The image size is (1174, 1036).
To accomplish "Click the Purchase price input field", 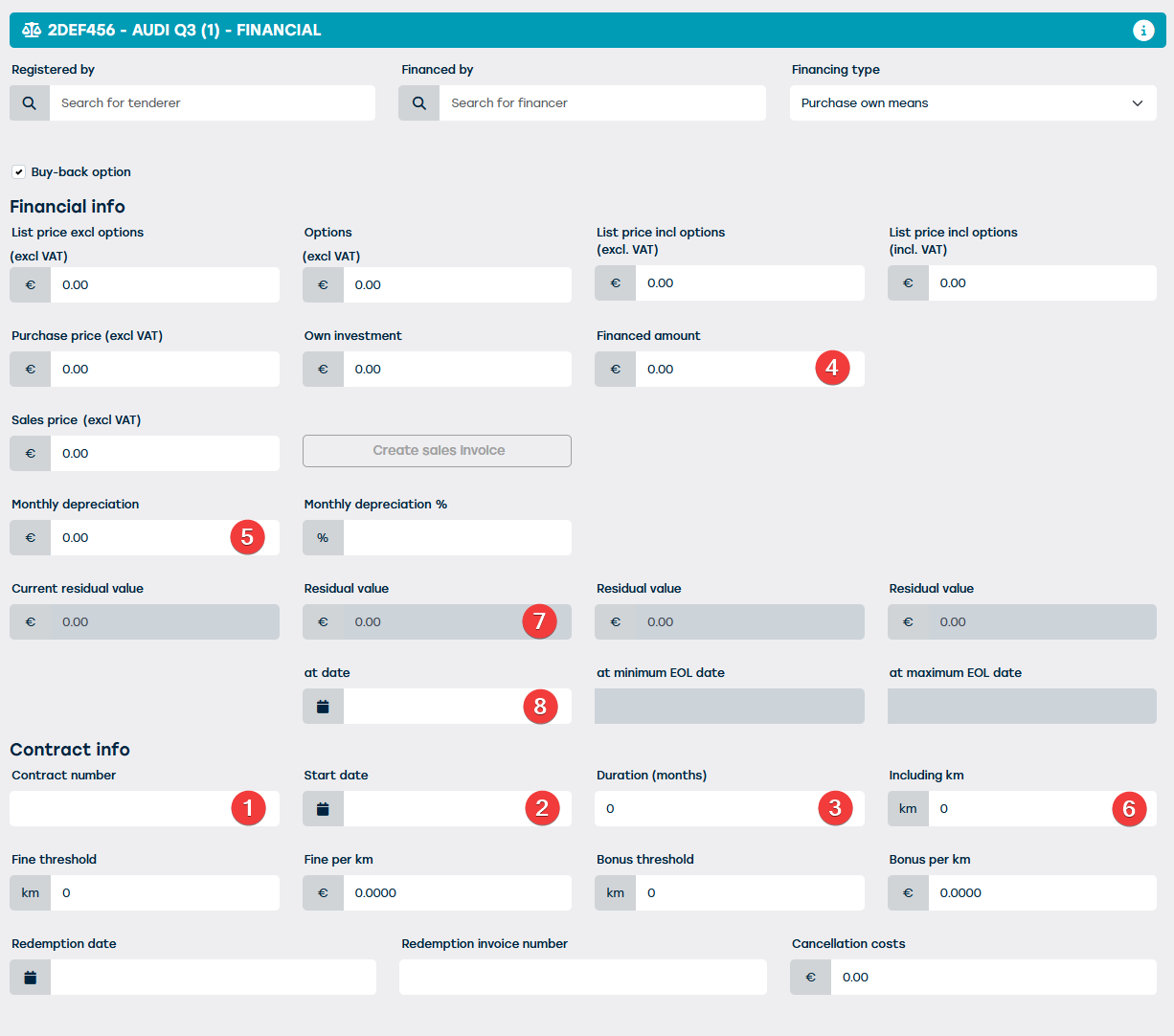I will 165,370.
